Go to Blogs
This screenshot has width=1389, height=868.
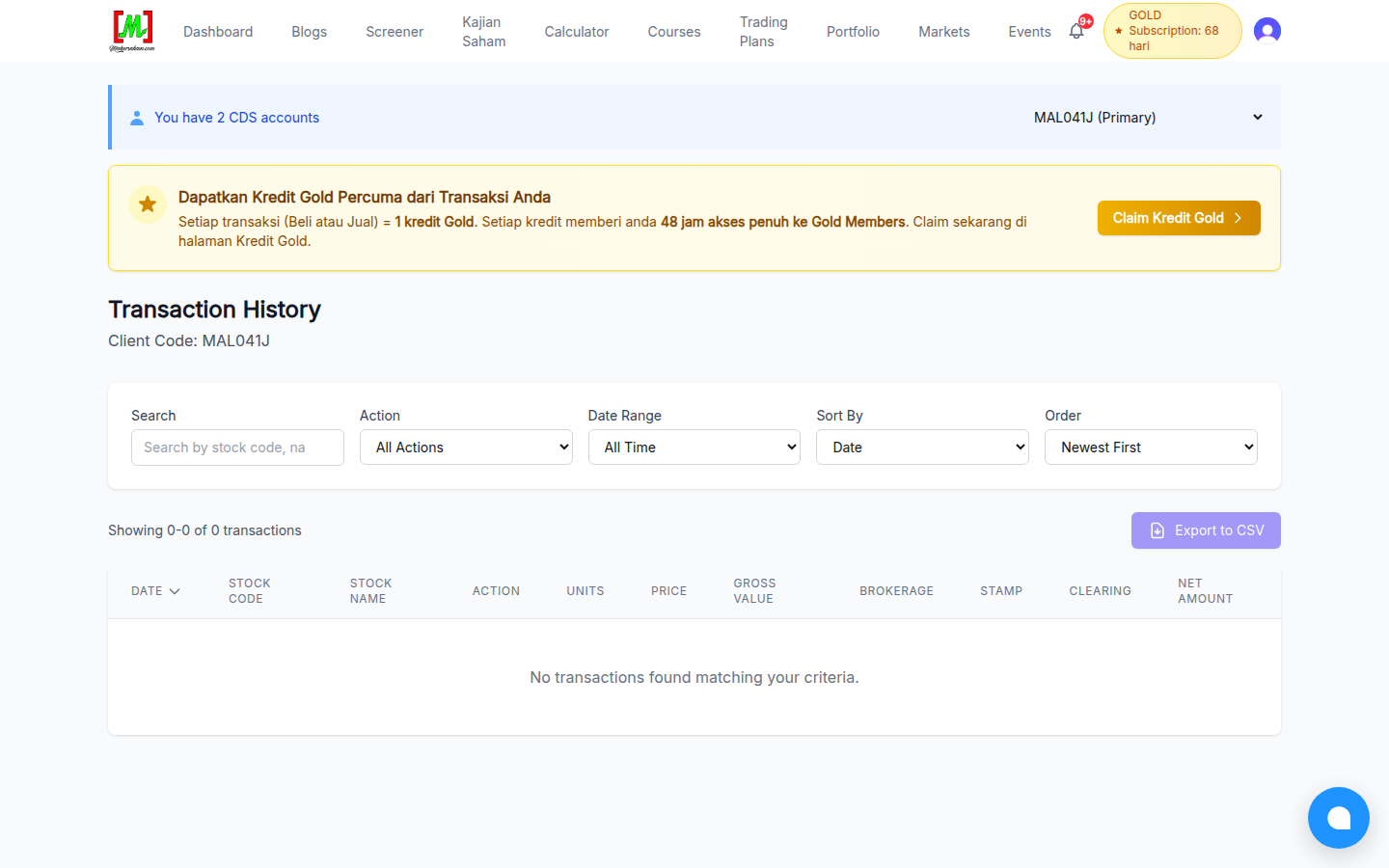pyautogui.click(x=310, y=32)
